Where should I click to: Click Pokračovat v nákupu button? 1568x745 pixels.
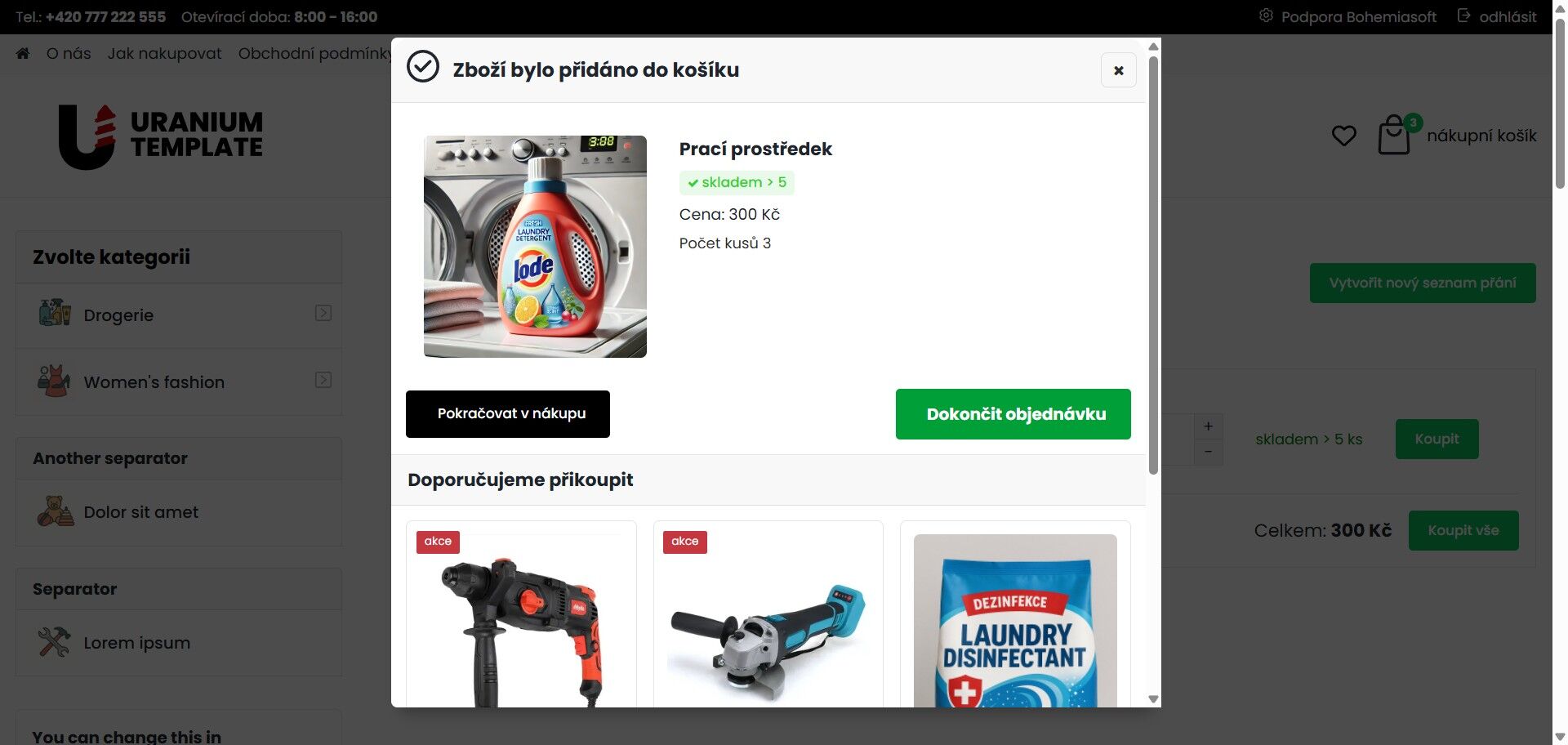pyautogui.click(x=508, y=414)
